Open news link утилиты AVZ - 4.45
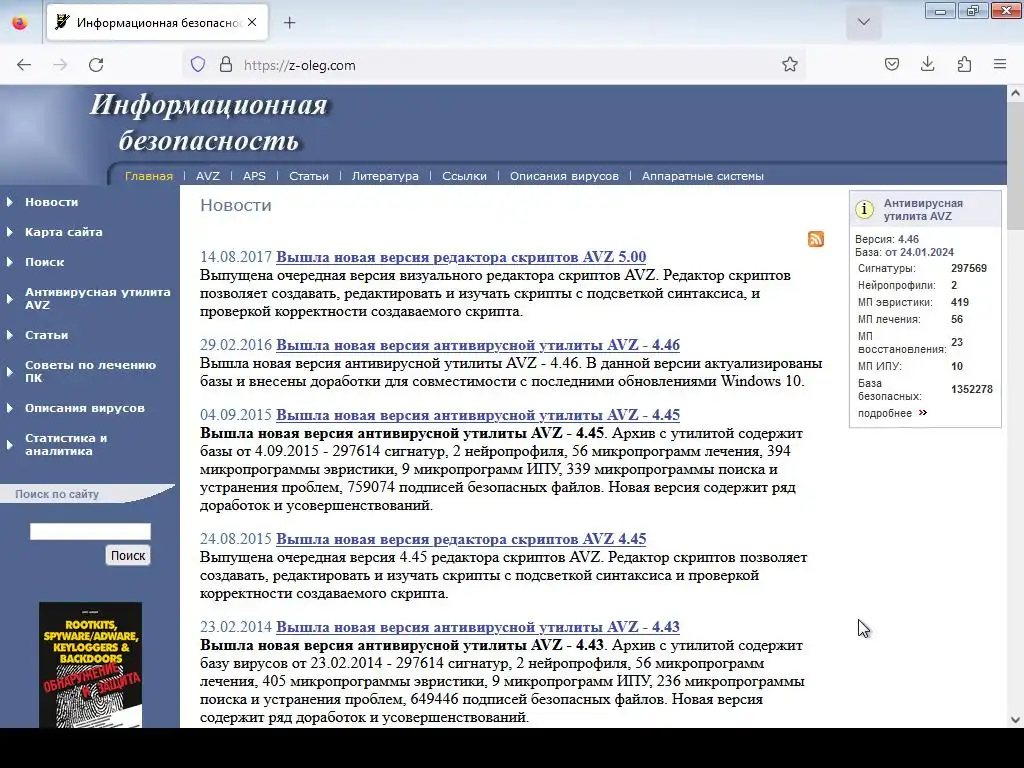Image resolution: width=1024 pixels, height=768 pixels. 478,415
